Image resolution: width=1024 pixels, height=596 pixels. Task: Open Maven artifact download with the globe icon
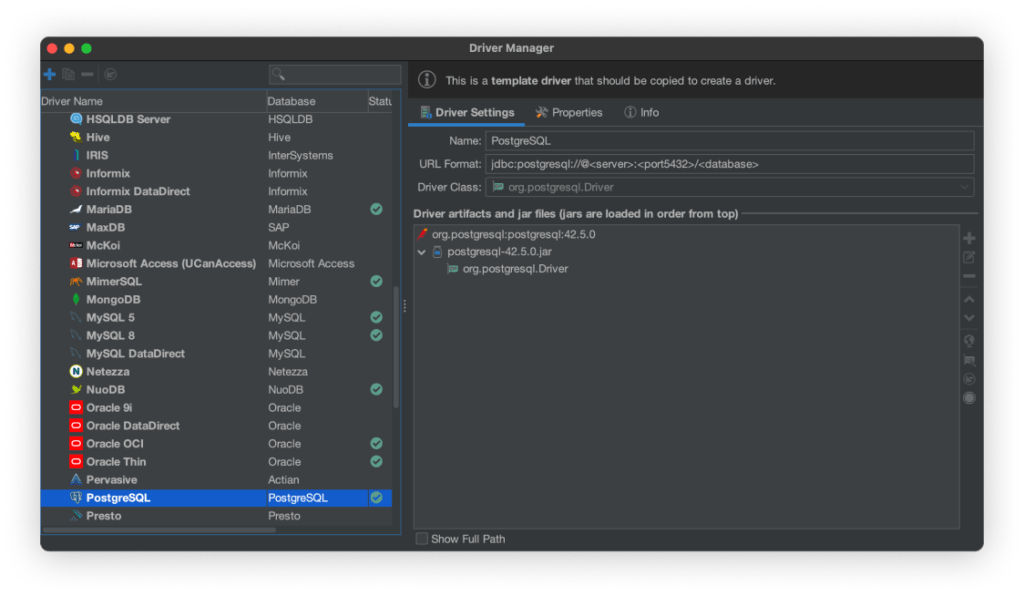tap(969, 340)
